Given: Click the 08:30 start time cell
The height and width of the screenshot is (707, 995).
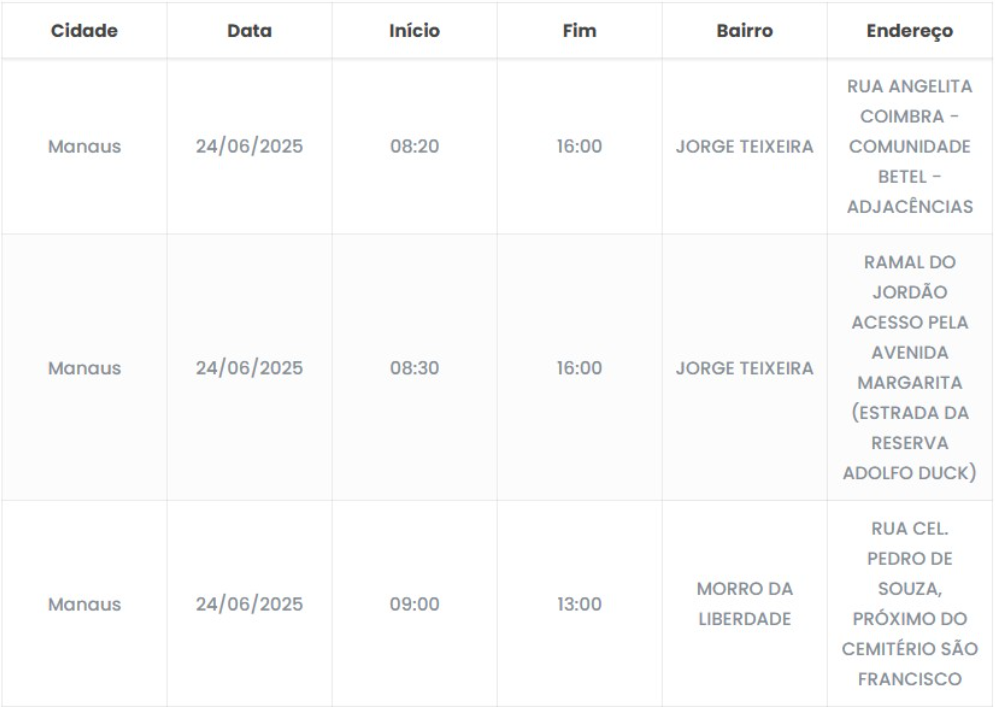Looking at the screenshot, I should 414,368.
